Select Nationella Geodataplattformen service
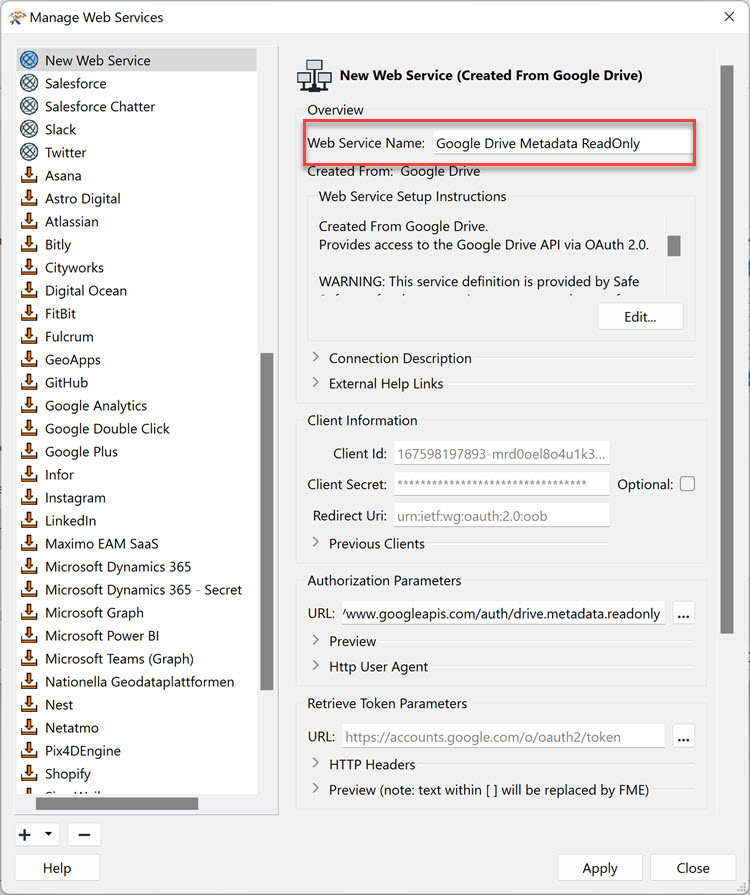The width and height of the screenshot is (750, 895). click(139, 682)
